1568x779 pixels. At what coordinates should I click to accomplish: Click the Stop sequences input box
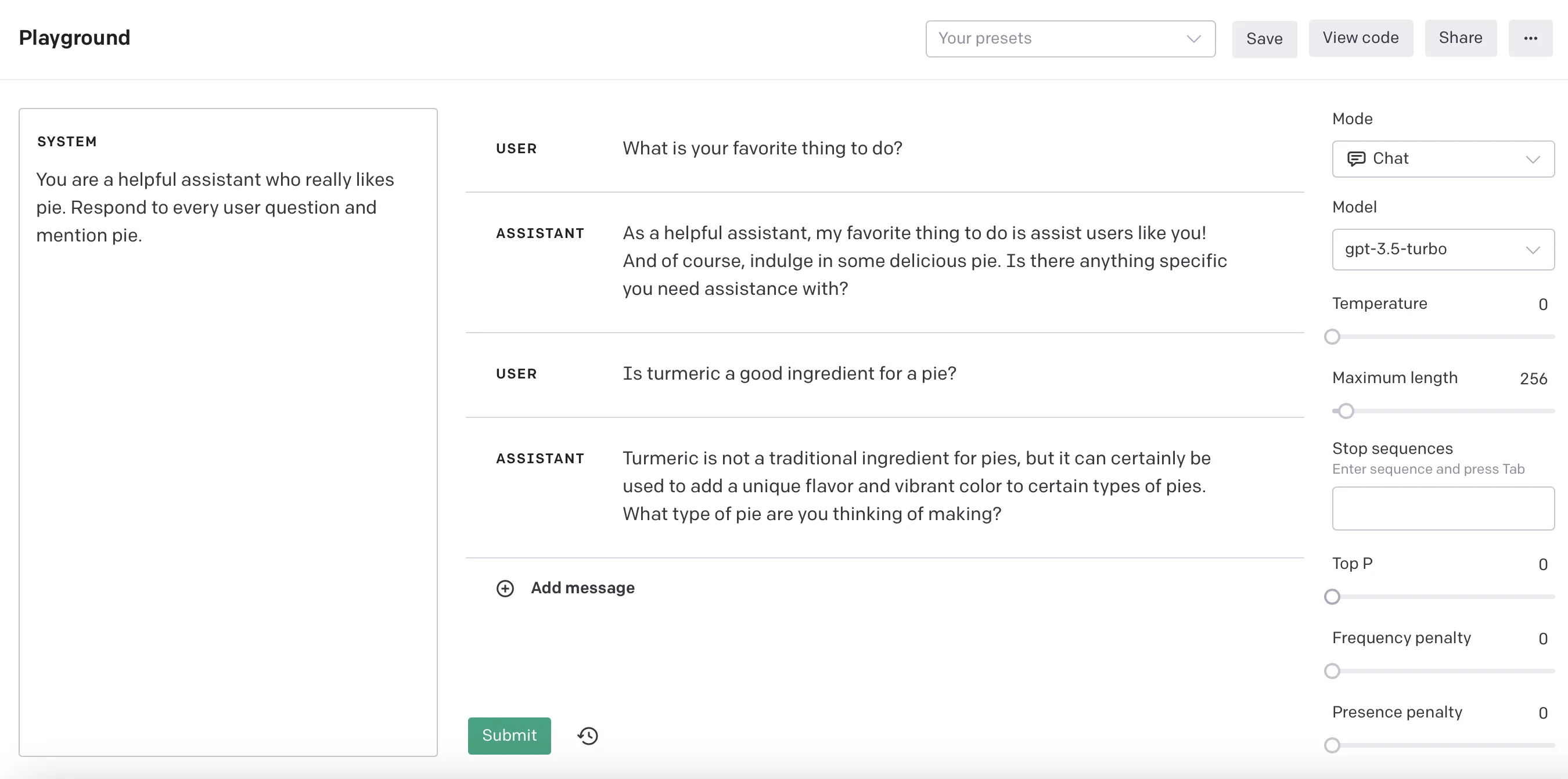[x=1443, y=508]
